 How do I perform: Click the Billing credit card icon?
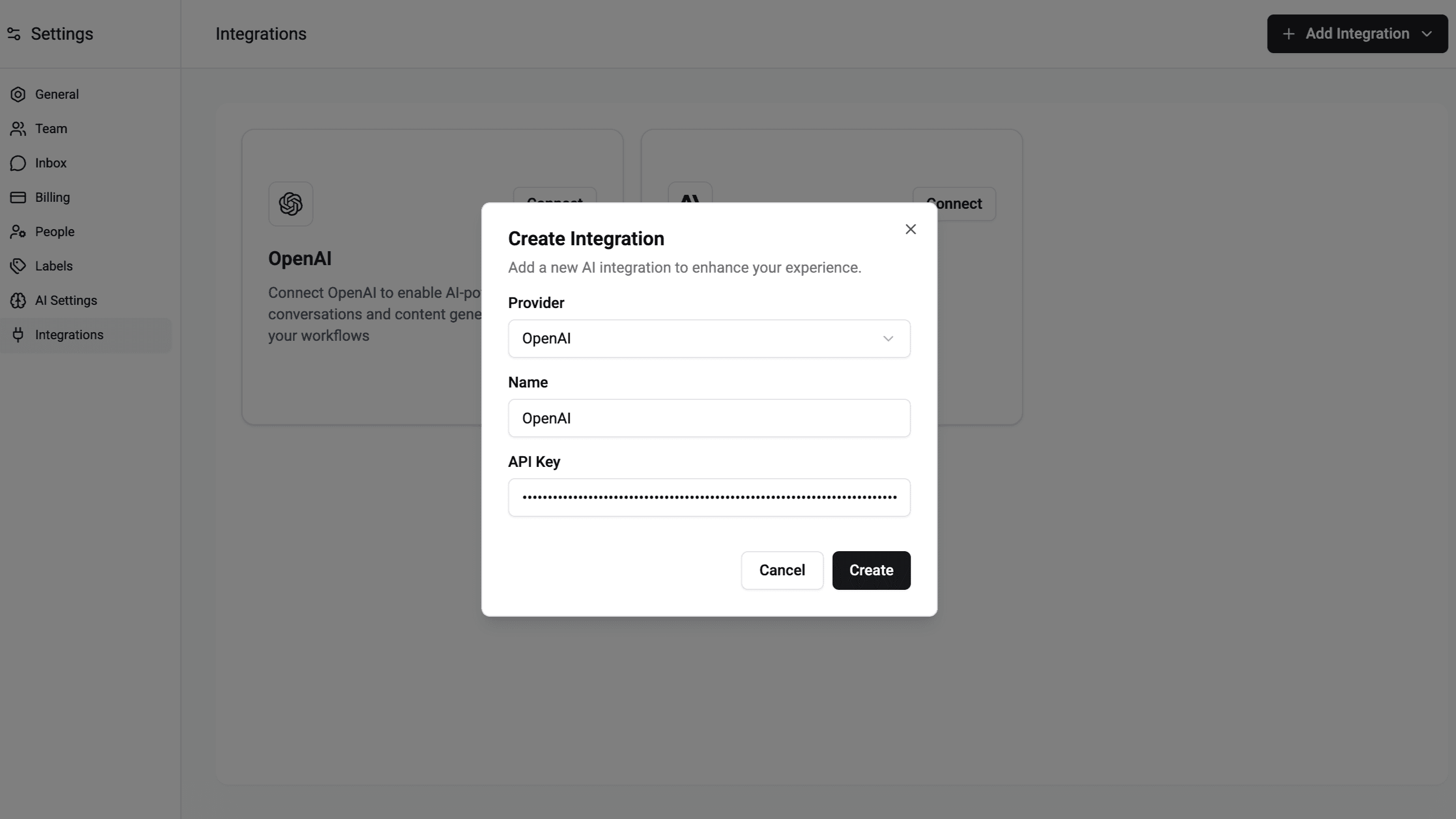[18, 196]
